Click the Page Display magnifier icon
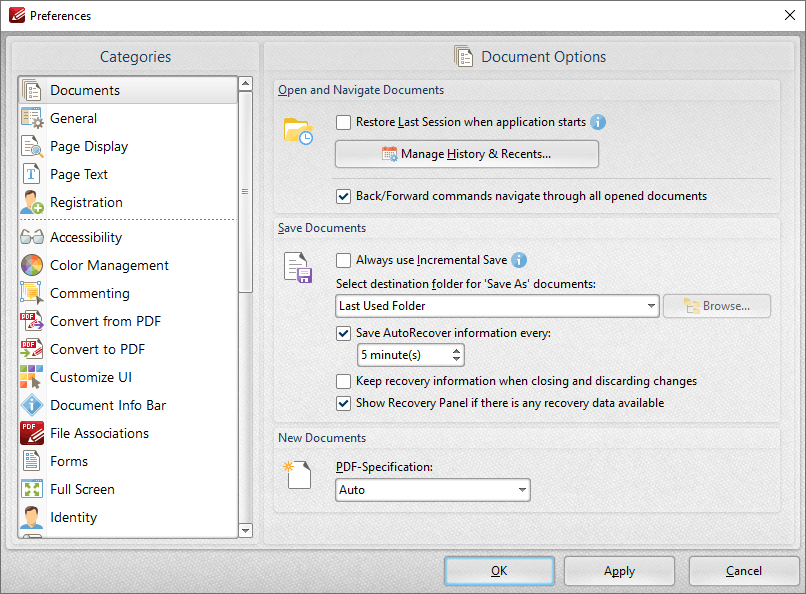Viewport: 806px width, 594px height. [32, 146]
